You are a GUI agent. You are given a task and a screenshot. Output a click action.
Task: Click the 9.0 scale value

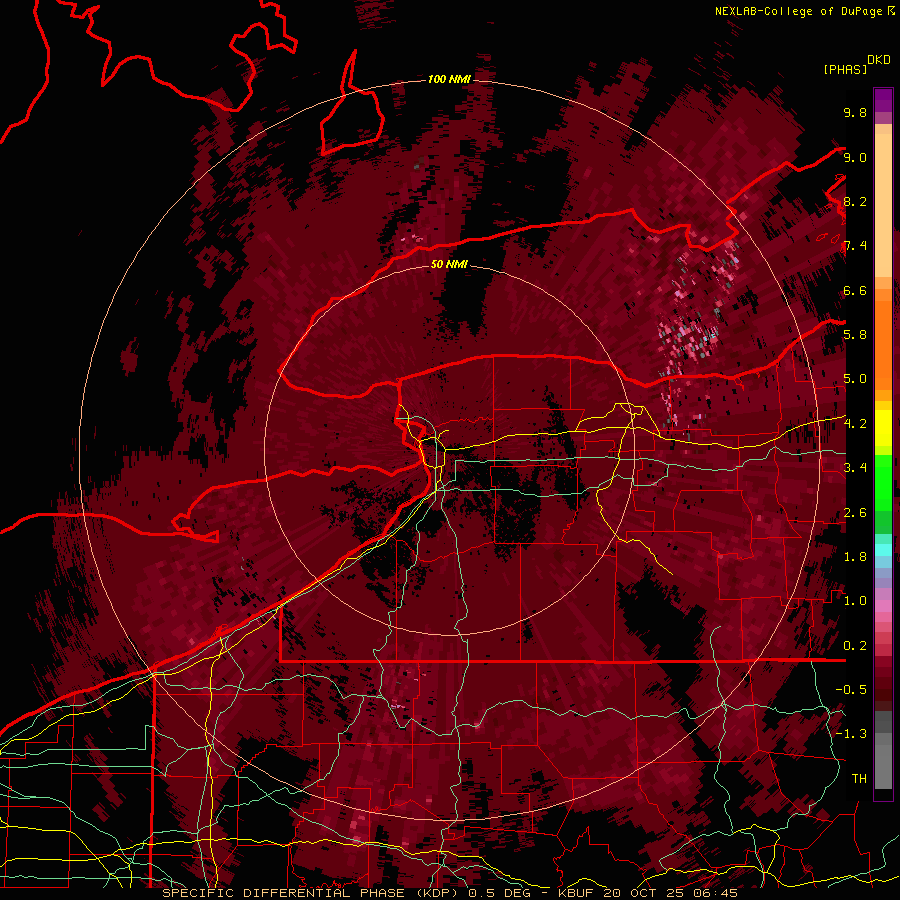(x=855, y=157)
